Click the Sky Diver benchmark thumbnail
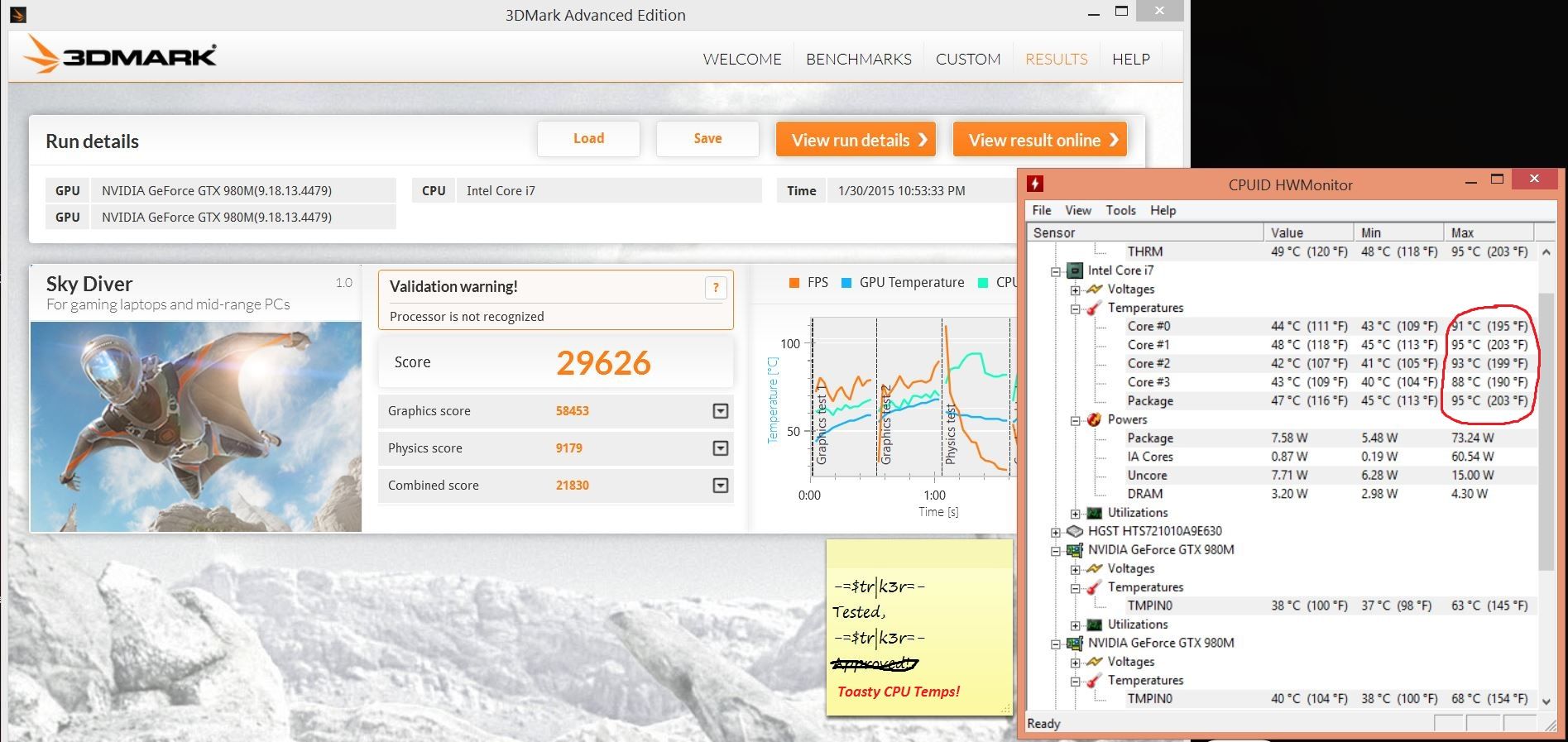 (196, 426)
